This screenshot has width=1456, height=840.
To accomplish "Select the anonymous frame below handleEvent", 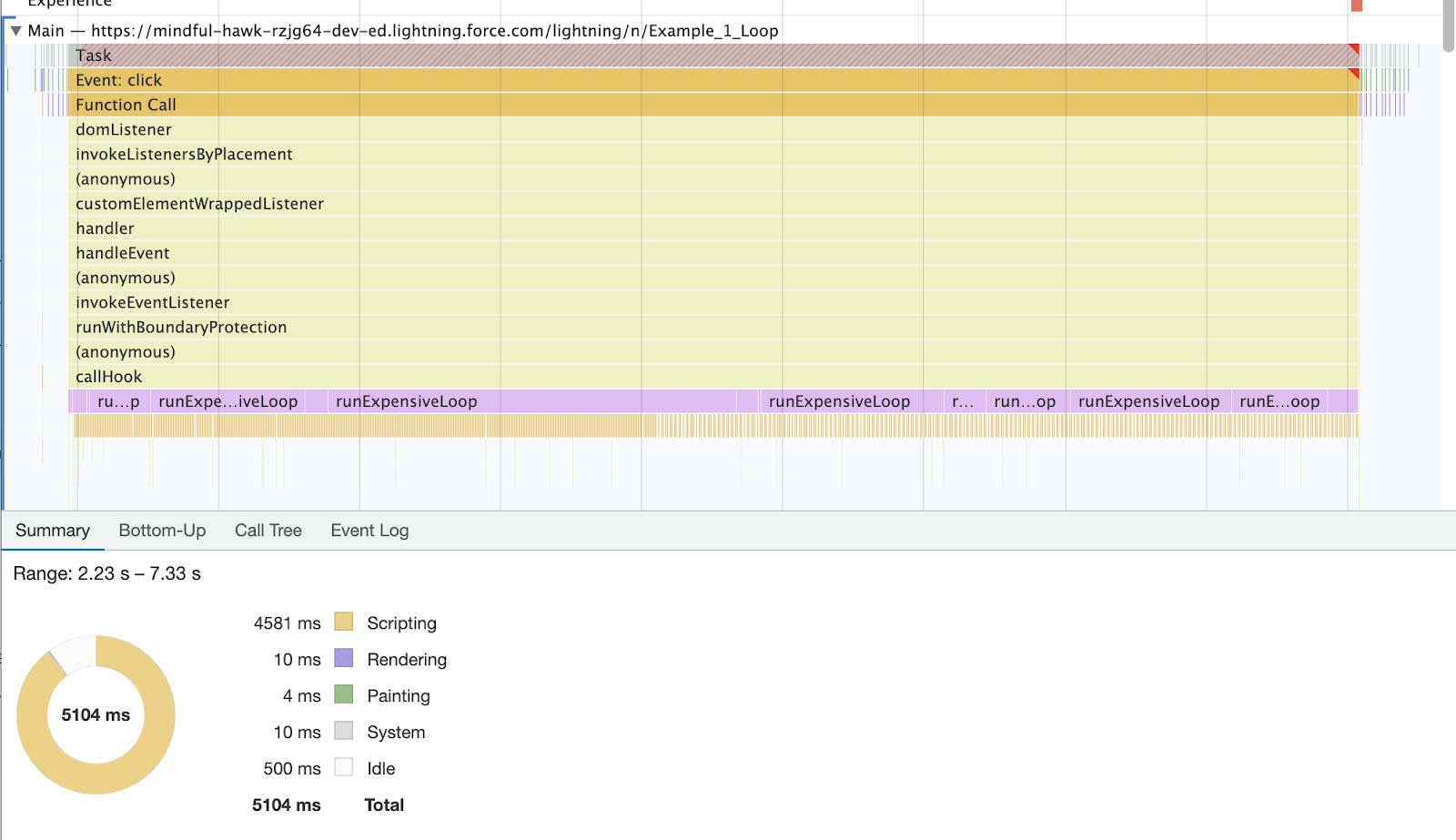I will (713, 278).
